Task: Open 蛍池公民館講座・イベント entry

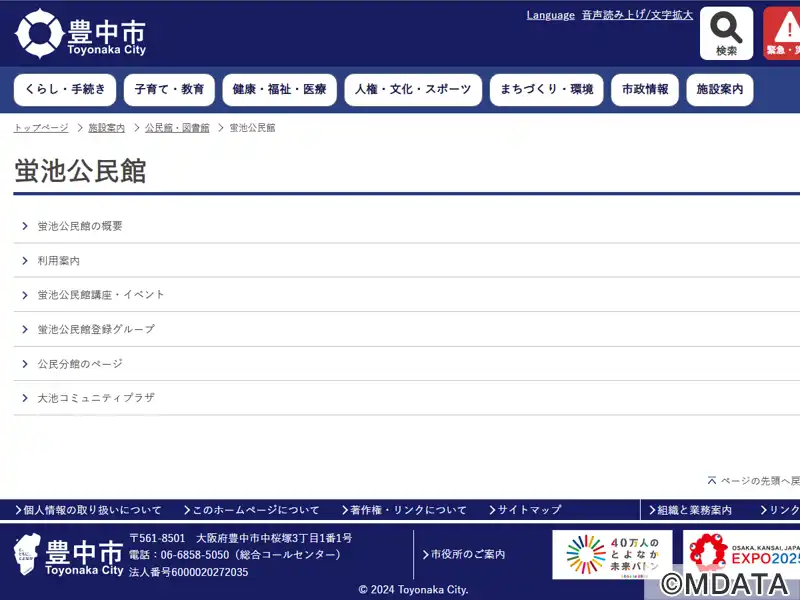Action: [x=101, y=295]
